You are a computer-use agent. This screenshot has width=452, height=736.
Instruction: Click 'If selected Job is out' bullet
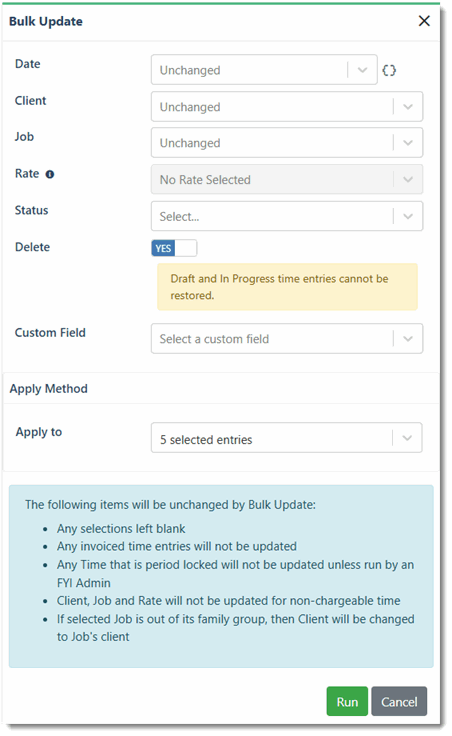(236, 628)
